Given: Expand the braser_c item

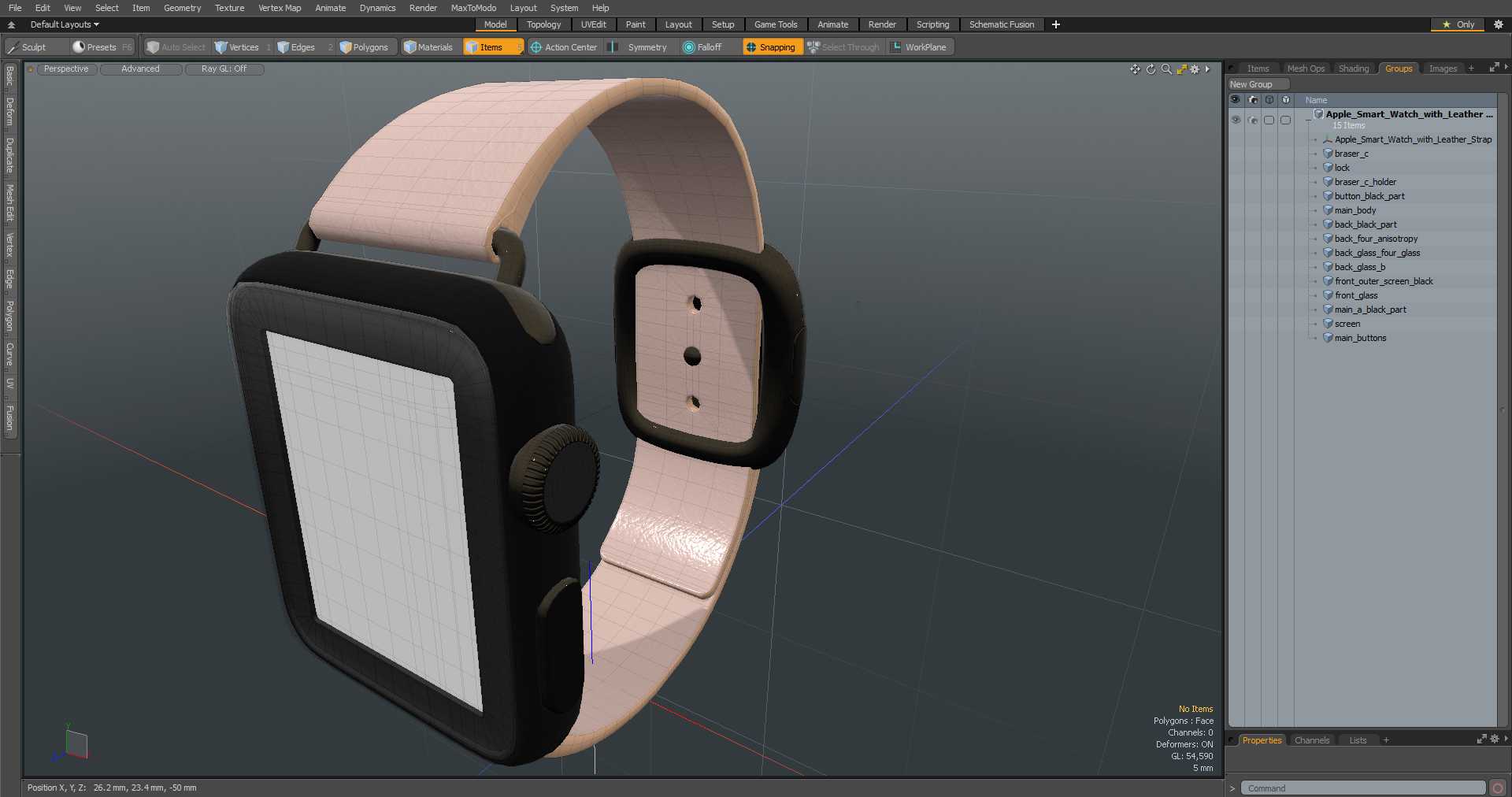Looking at the screenshot, I should click(1314, 154).
